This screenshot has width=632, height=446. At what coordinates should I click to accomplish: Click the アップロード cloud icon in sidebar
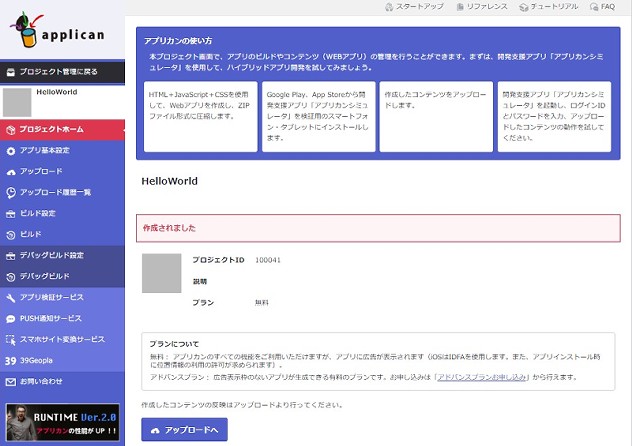click(11, 172)
